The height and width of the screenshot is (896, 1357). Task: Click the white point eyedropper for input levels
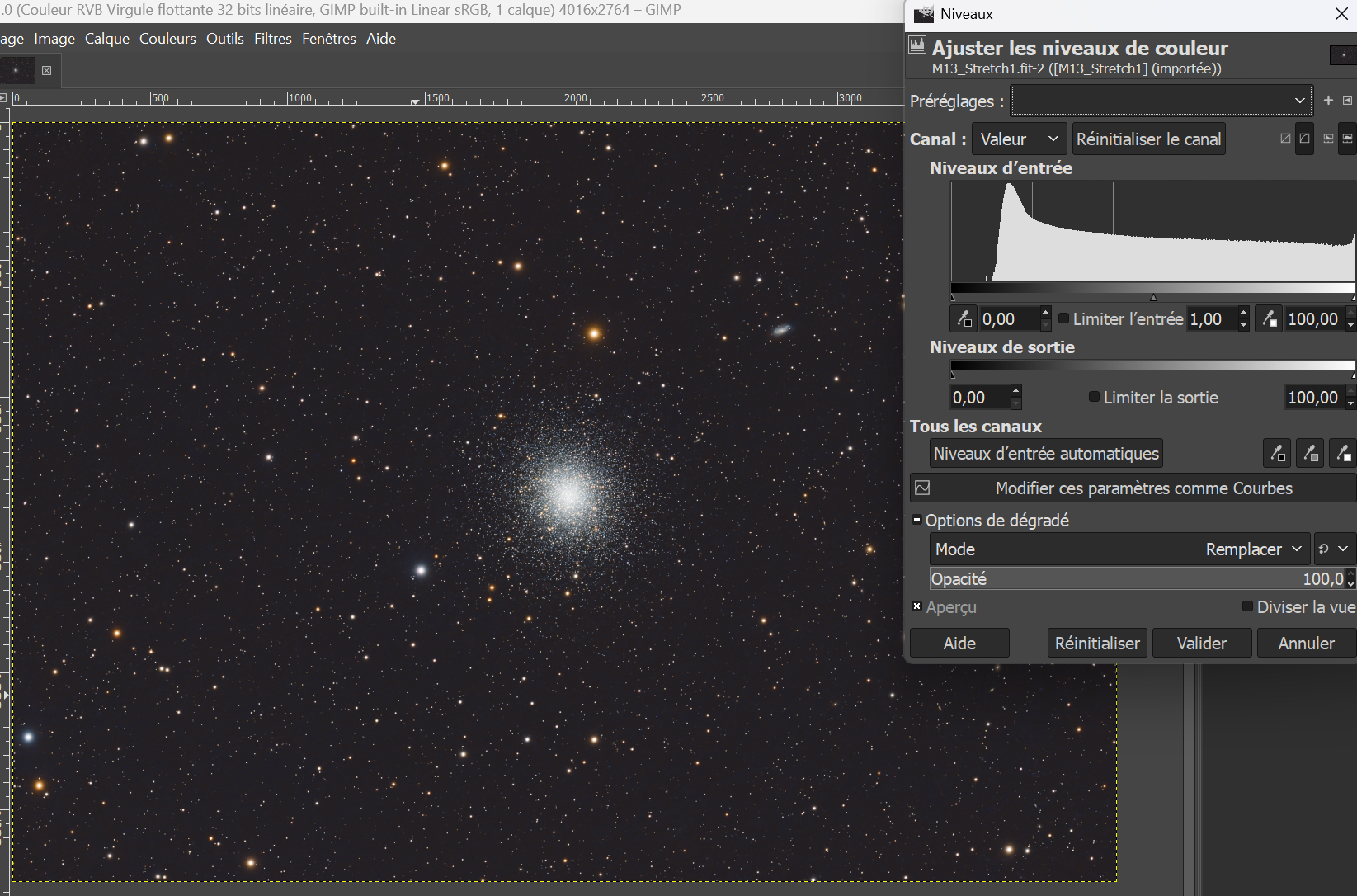tap(1269, 319)
